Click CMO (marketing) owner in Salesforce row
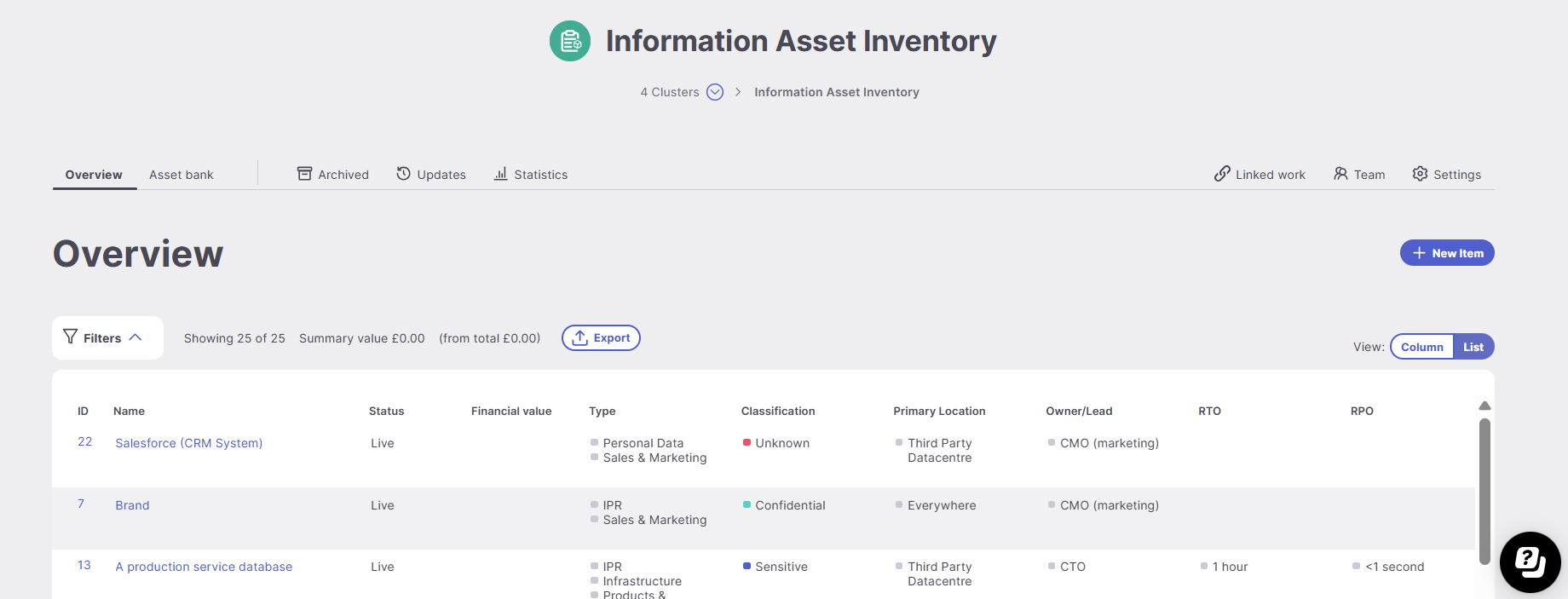Screen dimensions: 1568x599 click(x=1110, y=443)
